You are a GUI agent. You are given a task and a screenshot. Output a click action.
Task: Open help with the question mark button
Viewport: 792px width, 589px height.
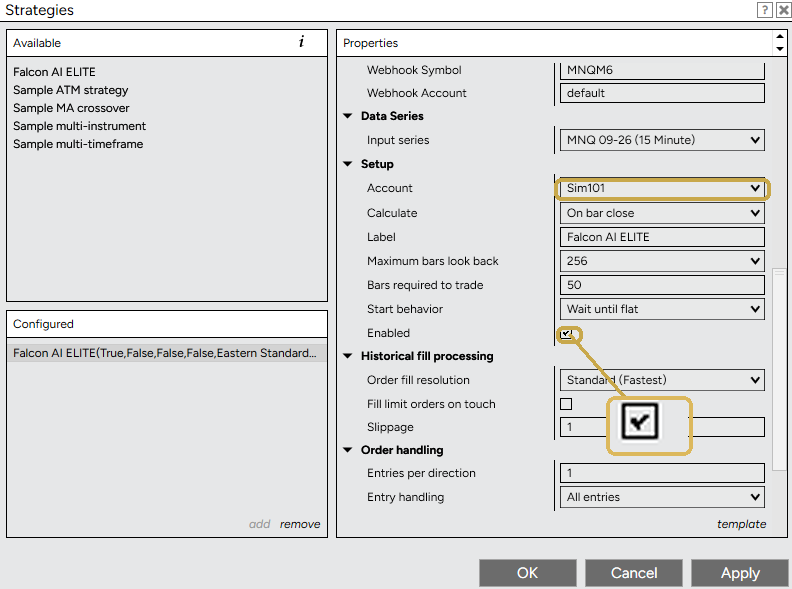[x=765, y=10]
